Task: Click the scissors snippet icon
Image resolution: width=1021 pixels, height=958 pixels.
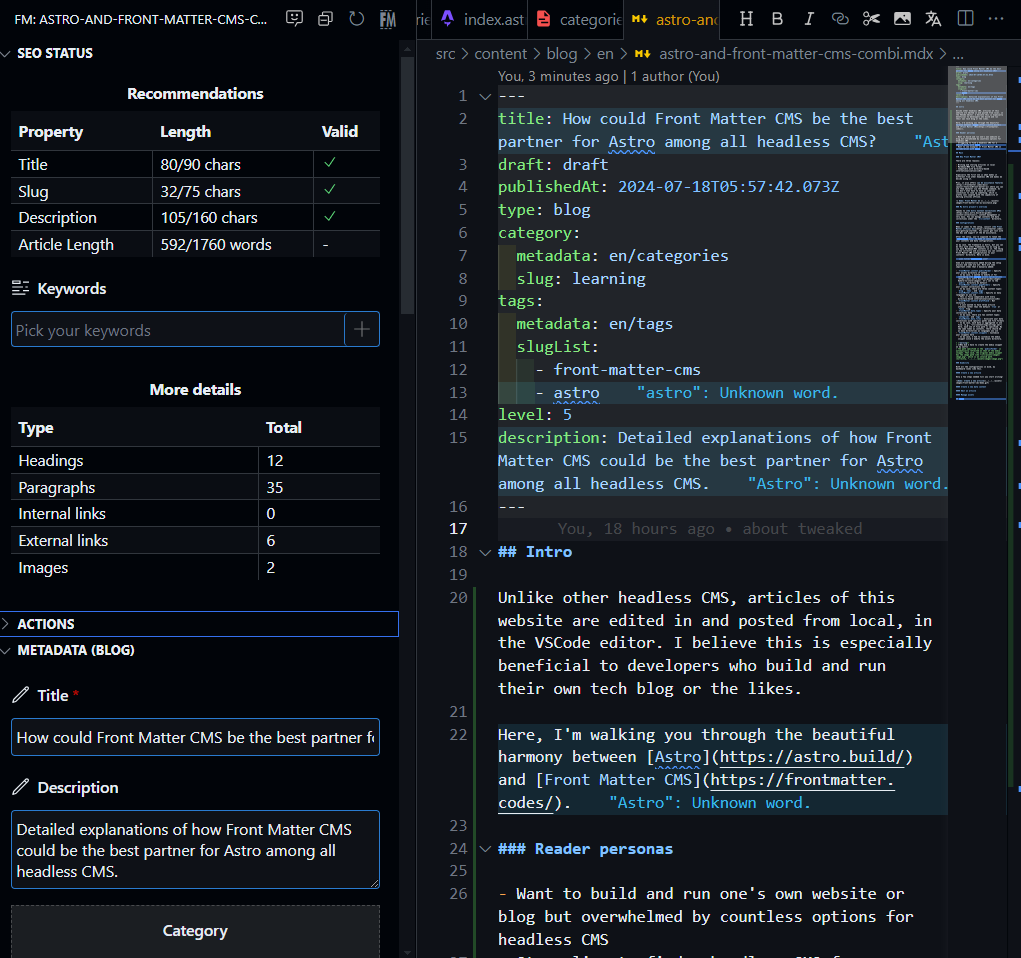Action: [x=871, y=19]
